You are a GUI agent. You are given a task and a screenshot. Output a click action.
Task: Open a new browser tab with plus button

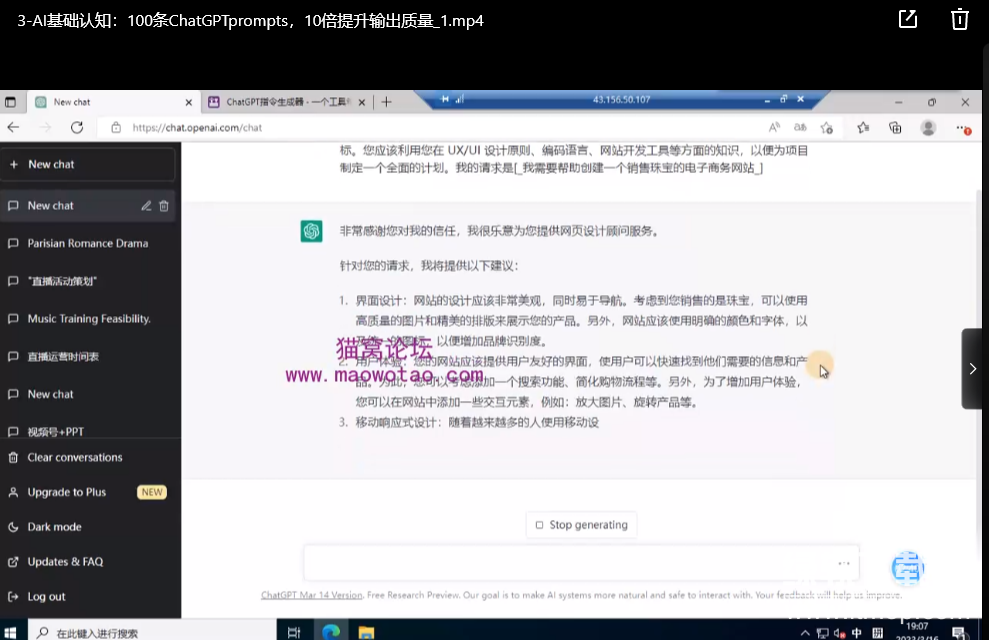[x=387, y=102]
